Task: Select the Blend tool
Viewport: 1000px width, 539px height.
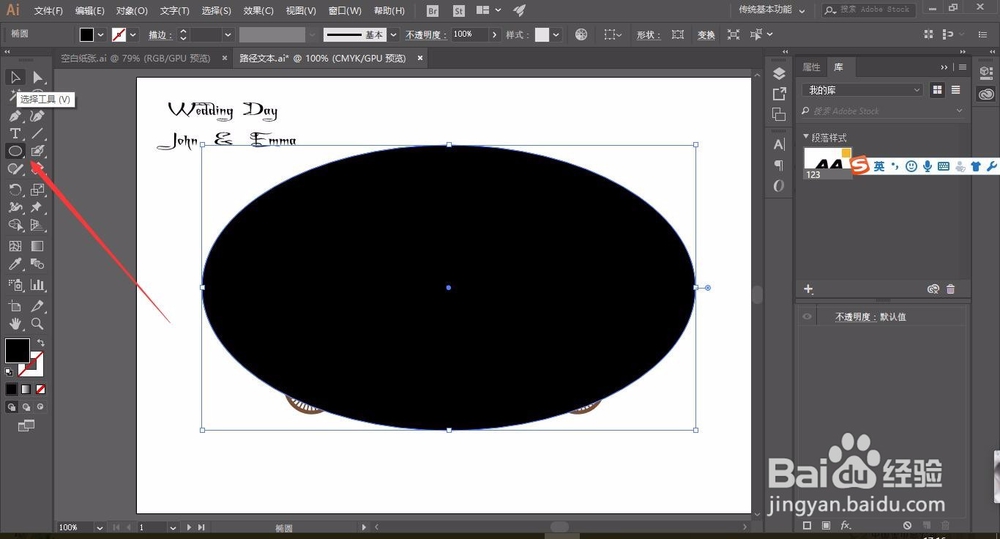Action: [38, 264]
